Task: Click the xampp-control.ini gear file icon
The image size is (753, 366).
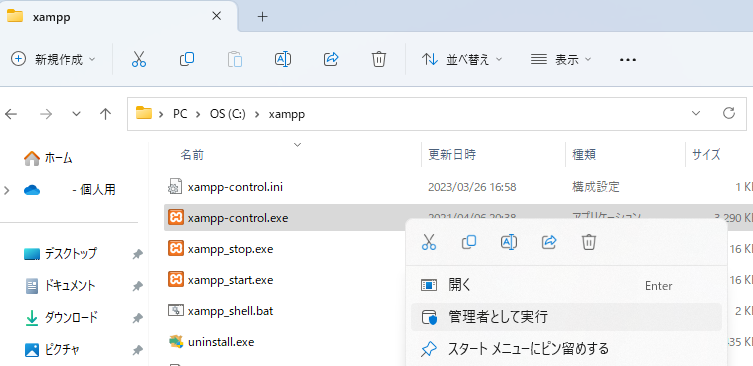Action: point(174,186)
